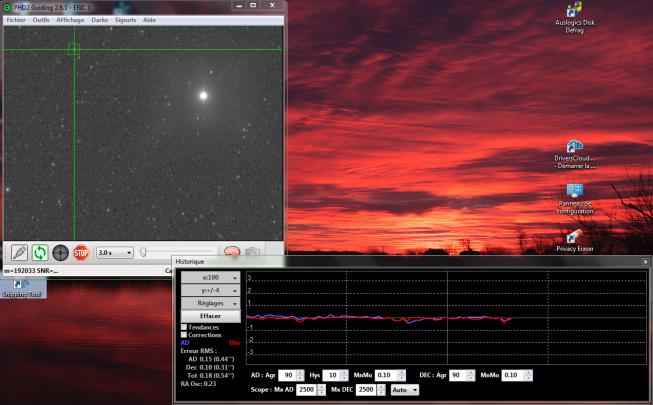Click the Historique panel title
The width and height of the screenshot is (653, 405).
coord(190,262)
